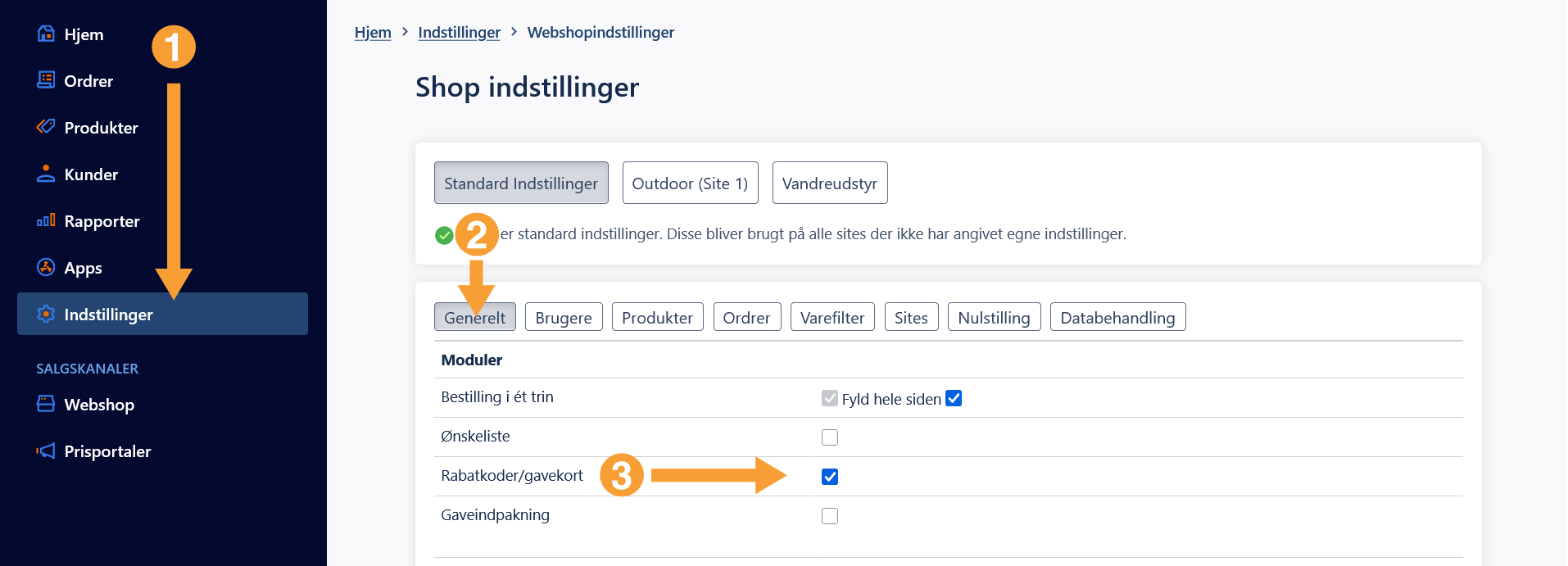
Task: Enable the Gaveindpakning checkbox
Action: (830, 516)
